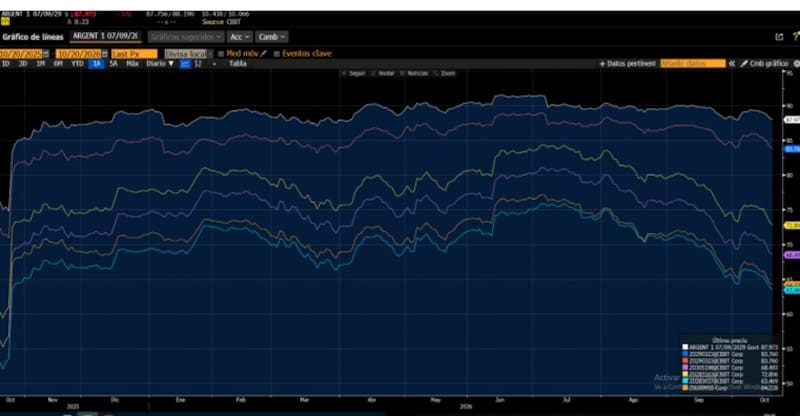Viewport: 800px width, 416px height.
Task: Click the yellow price tag on y-axis
Action: [792, 225]
